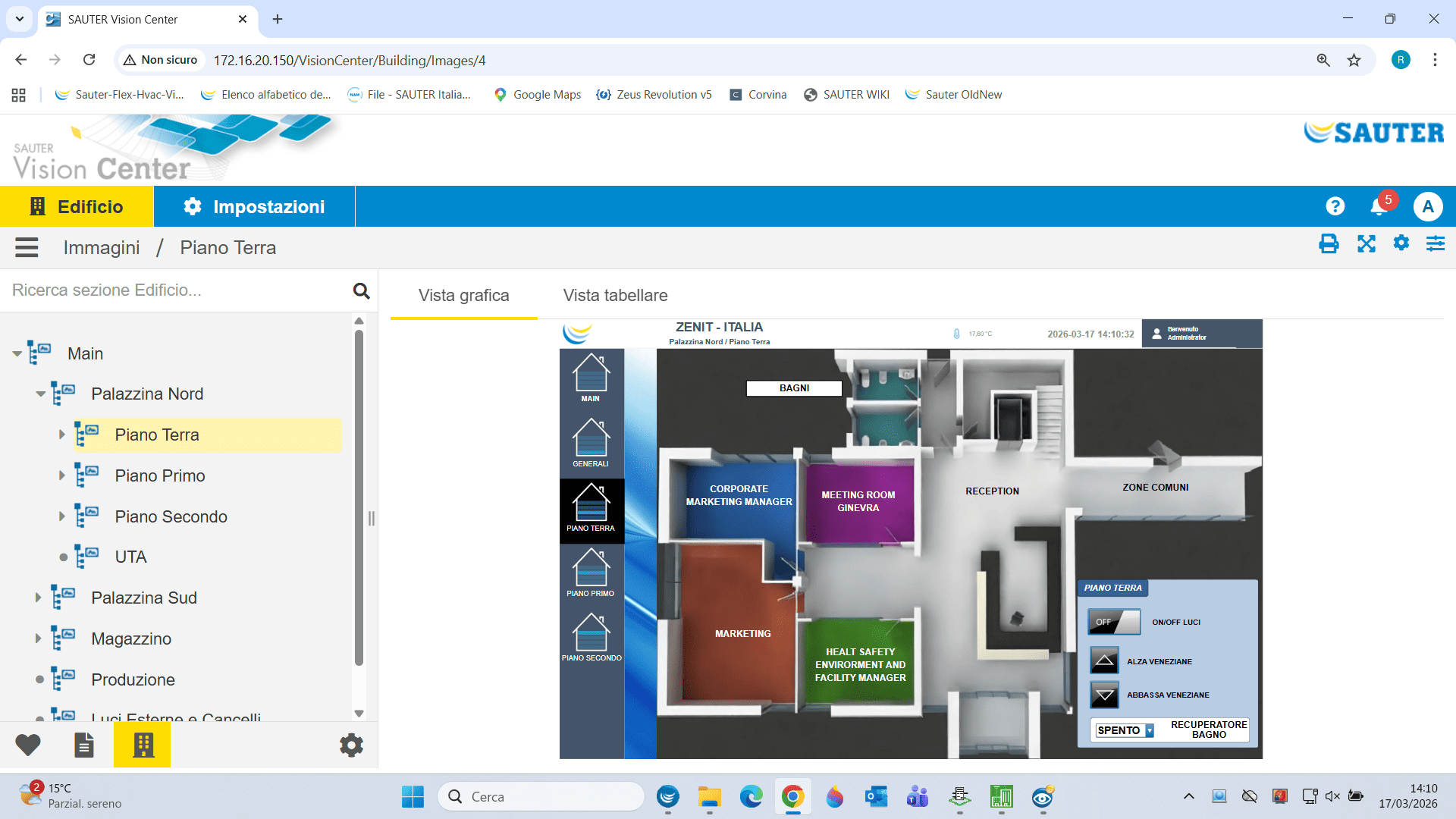Click the document icon in sidebar footer
Screen dimensions: 1456x819
pyautogui.click(x=84, y=745)
